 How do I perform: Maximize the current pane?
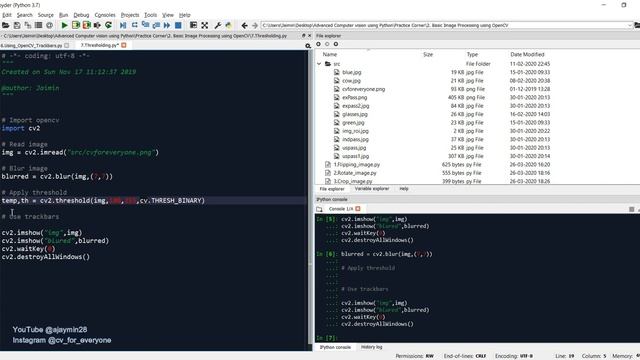(193, 25)
